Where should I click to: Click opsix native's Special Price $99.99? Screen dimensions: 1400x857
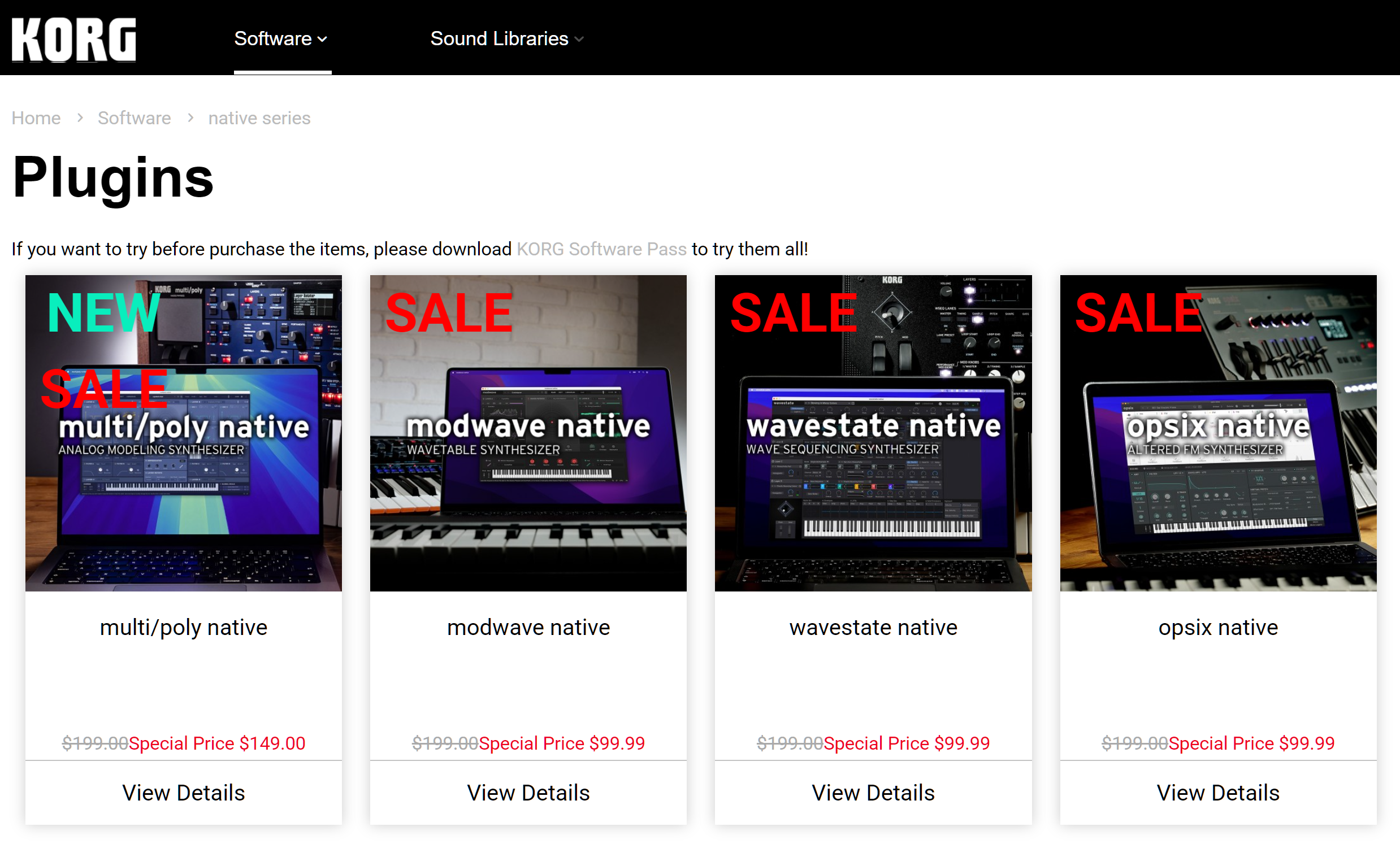point(1252,743)
